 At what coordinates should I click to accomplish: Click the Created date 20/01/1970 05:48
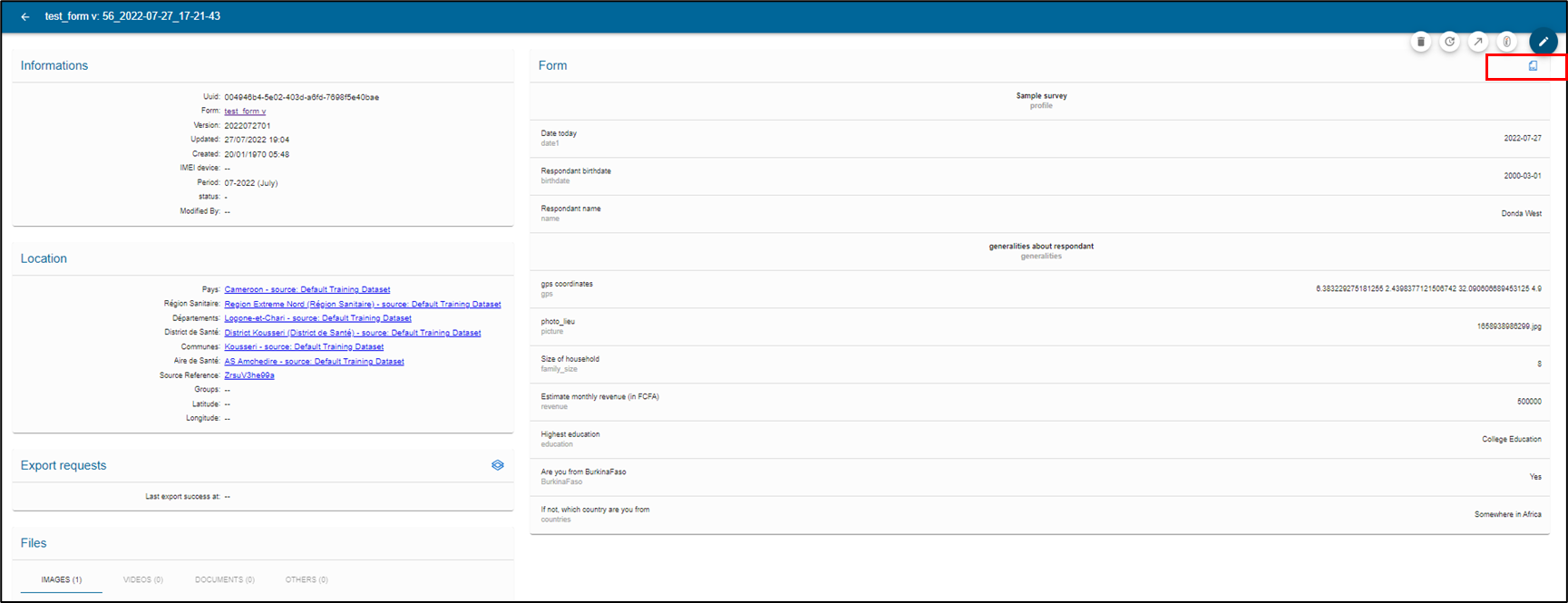tap(257, 154)
